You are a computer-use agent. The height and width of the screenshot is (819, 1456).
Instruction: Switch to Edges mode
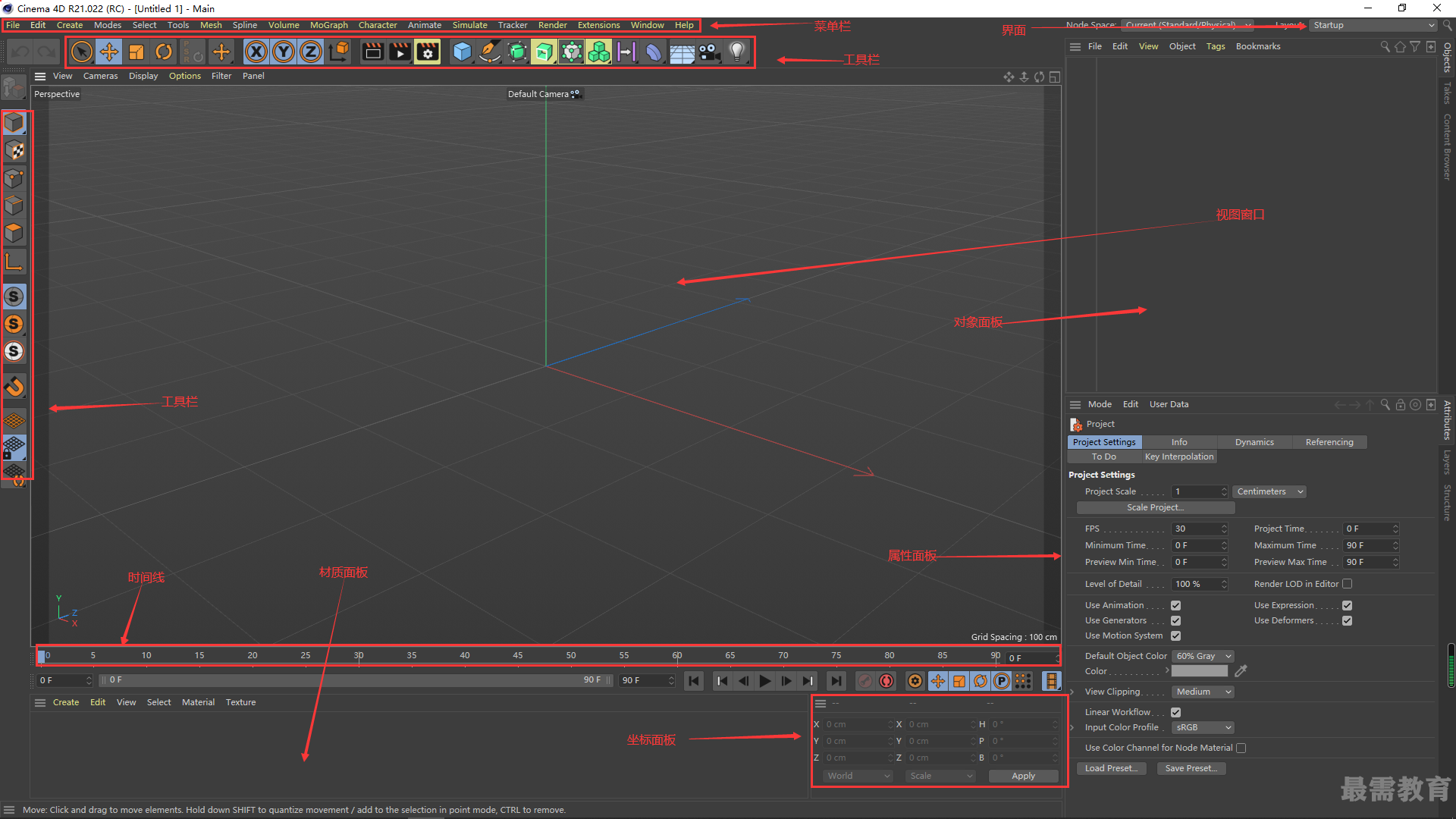coord(14,206)
